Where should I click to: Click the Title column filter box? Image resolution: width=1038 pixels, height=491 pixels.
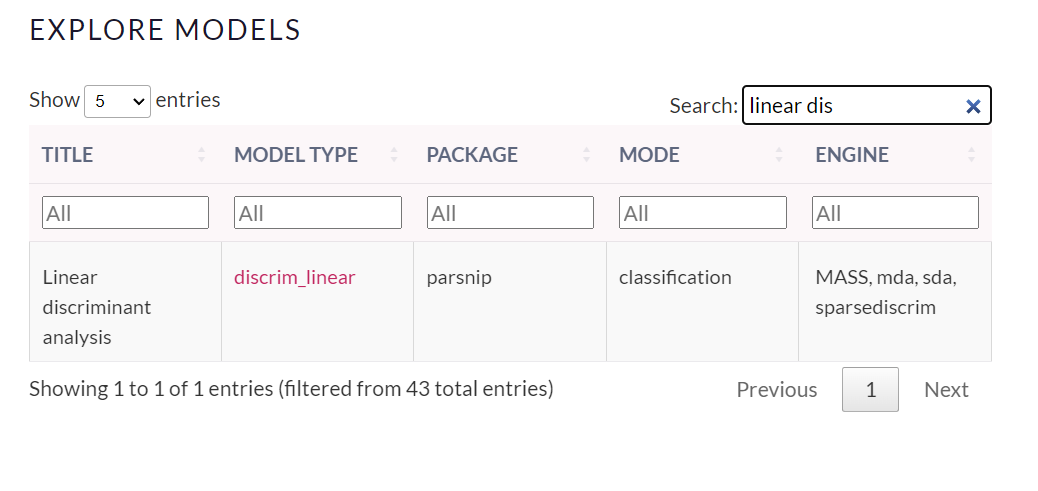(x=125, y=213)
